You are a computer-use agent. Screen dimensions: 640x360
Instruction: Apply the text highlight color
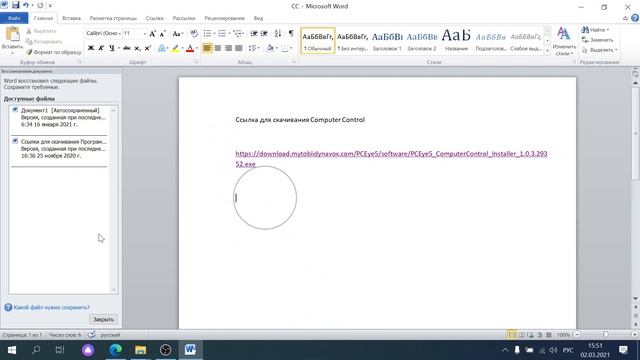pos(176,49)
